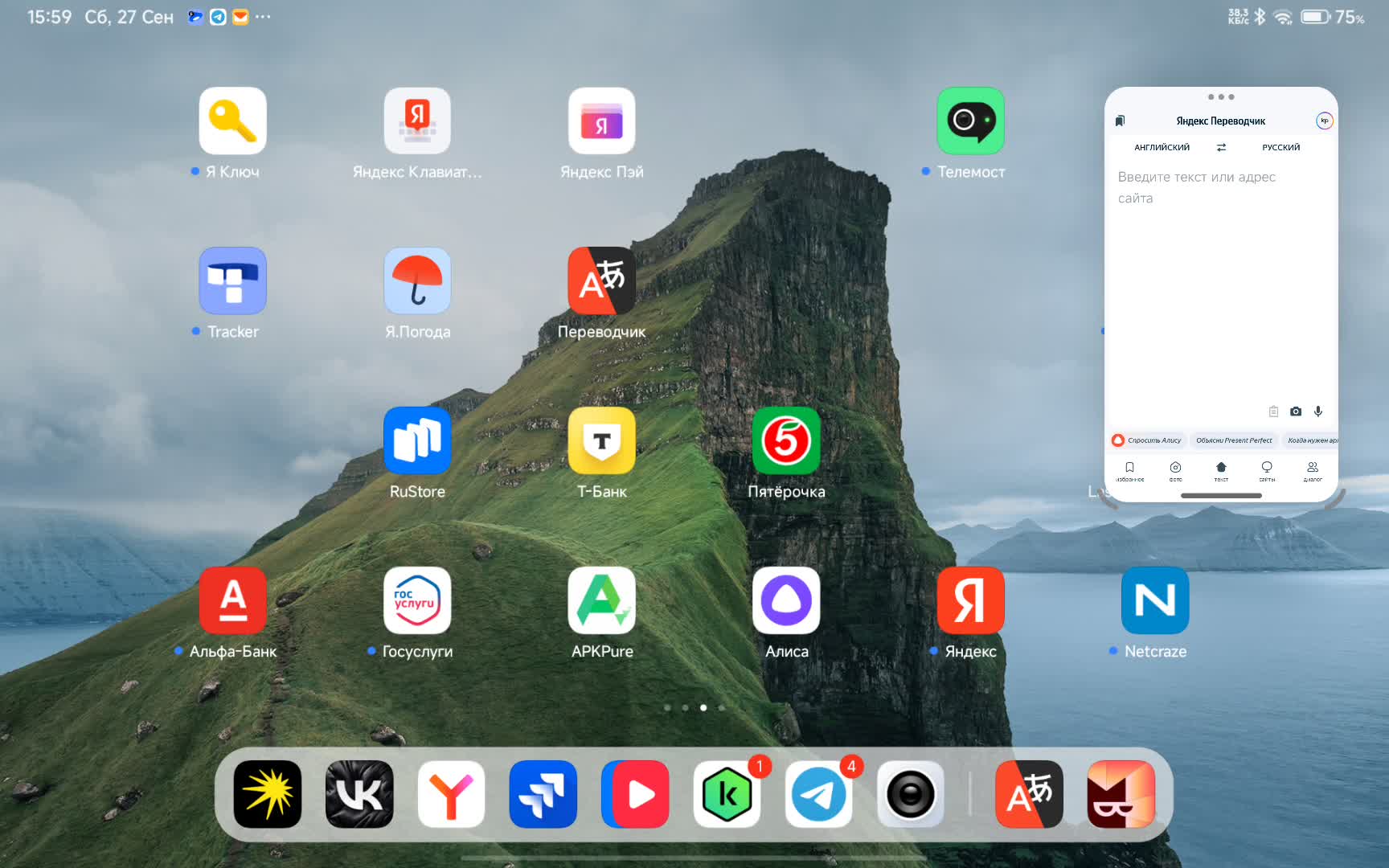Tap the Когда нужен suggestion chip
Viewport: 1389px width, 868px height.
(1310, 440)
